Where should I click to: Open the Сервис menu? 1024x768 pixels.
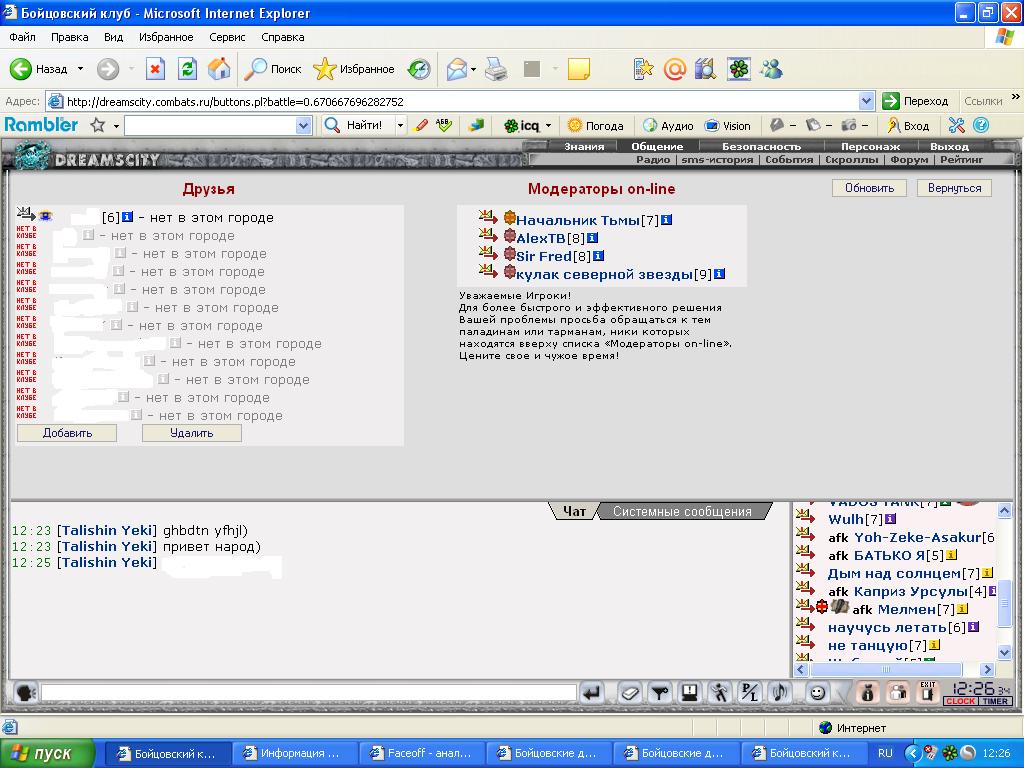(x=227, y=37)
